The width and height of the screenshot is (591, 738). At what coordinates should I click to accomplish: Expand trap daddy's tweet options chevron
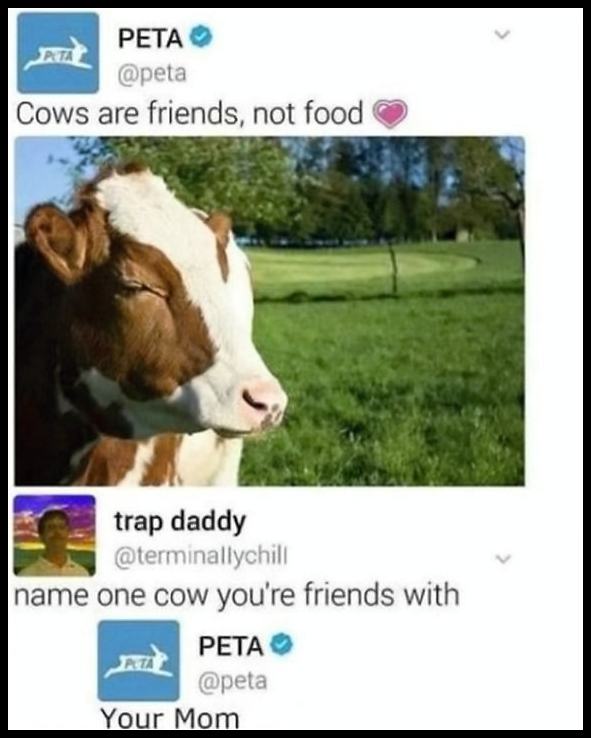click(x=503, y=559)
